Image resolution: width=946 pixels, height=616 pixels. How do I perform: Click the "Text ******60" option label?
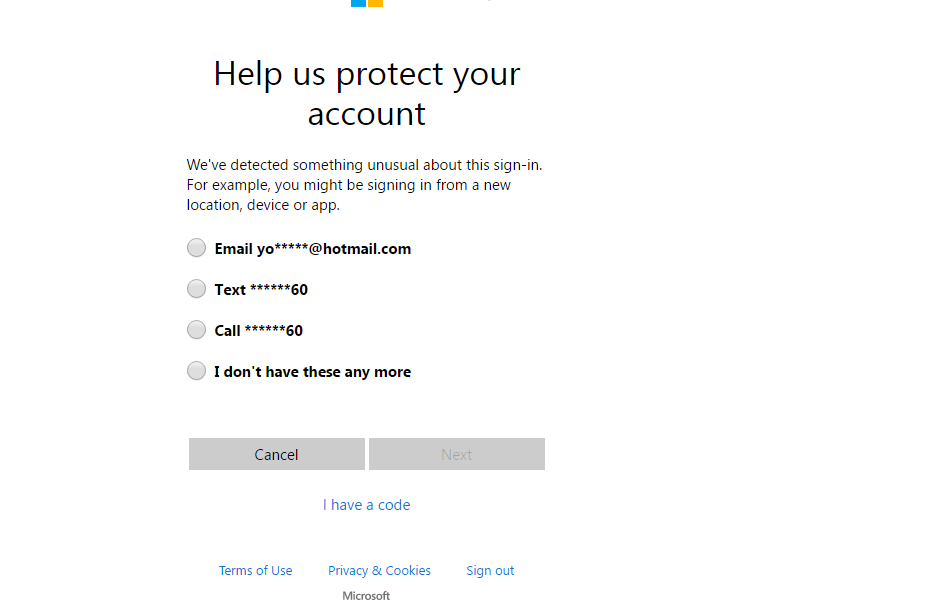pyautogui.click(x=261, y=290)
